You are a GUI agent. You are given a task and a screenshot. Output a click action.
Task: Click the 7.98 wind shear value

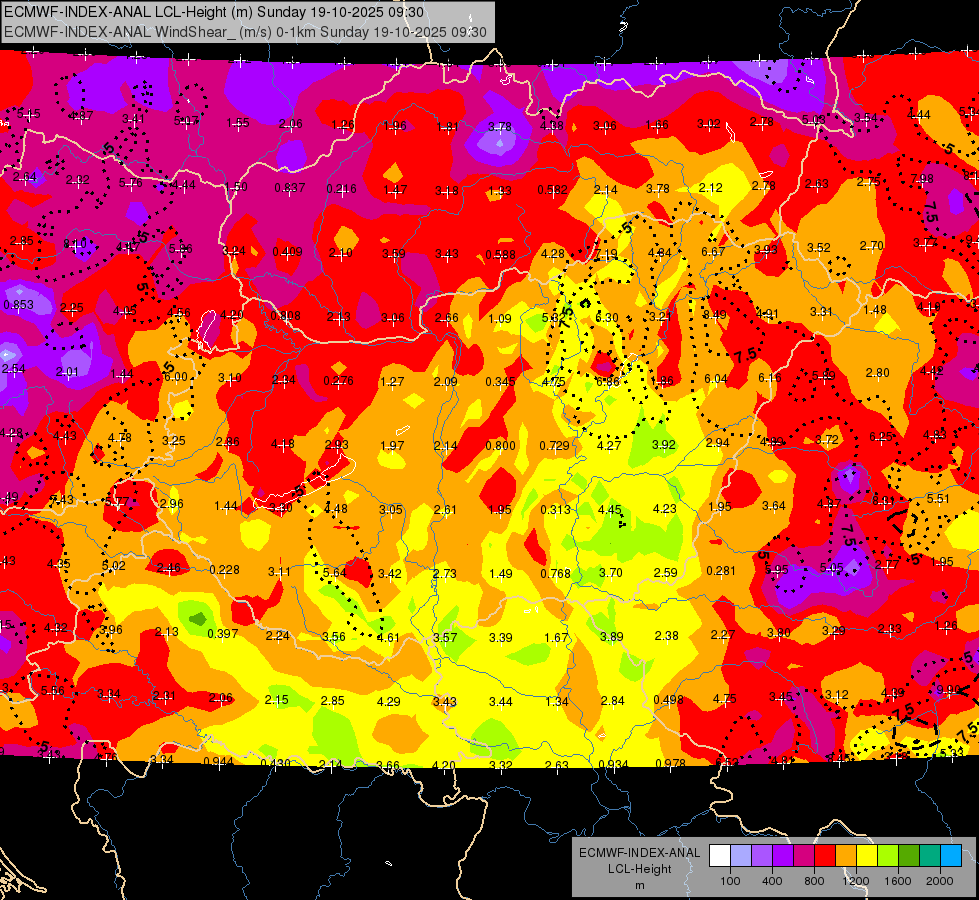[x=922, y=179]
